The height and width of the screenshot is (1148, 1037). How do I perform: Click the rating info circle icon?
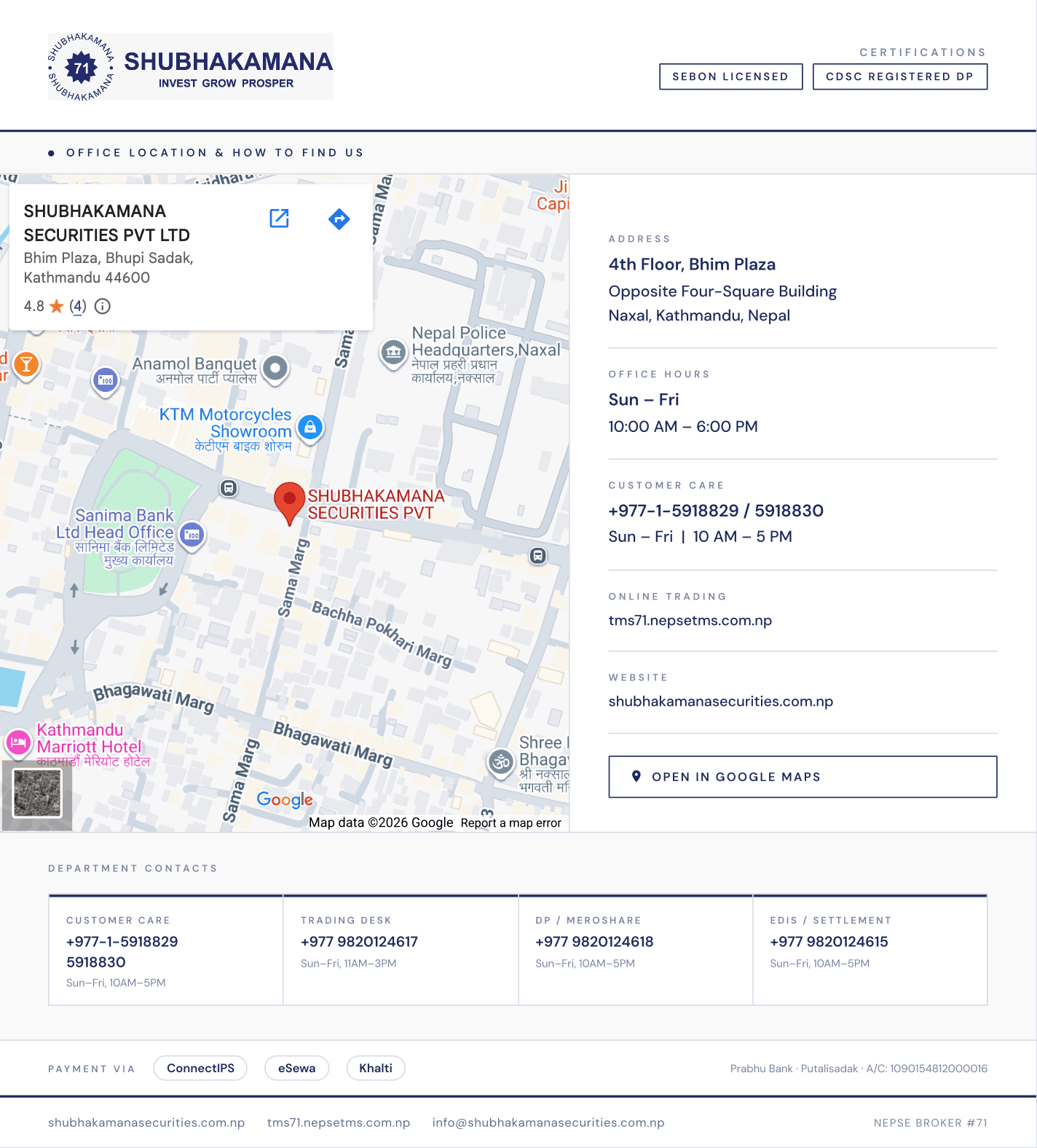[x=103, y=306]
